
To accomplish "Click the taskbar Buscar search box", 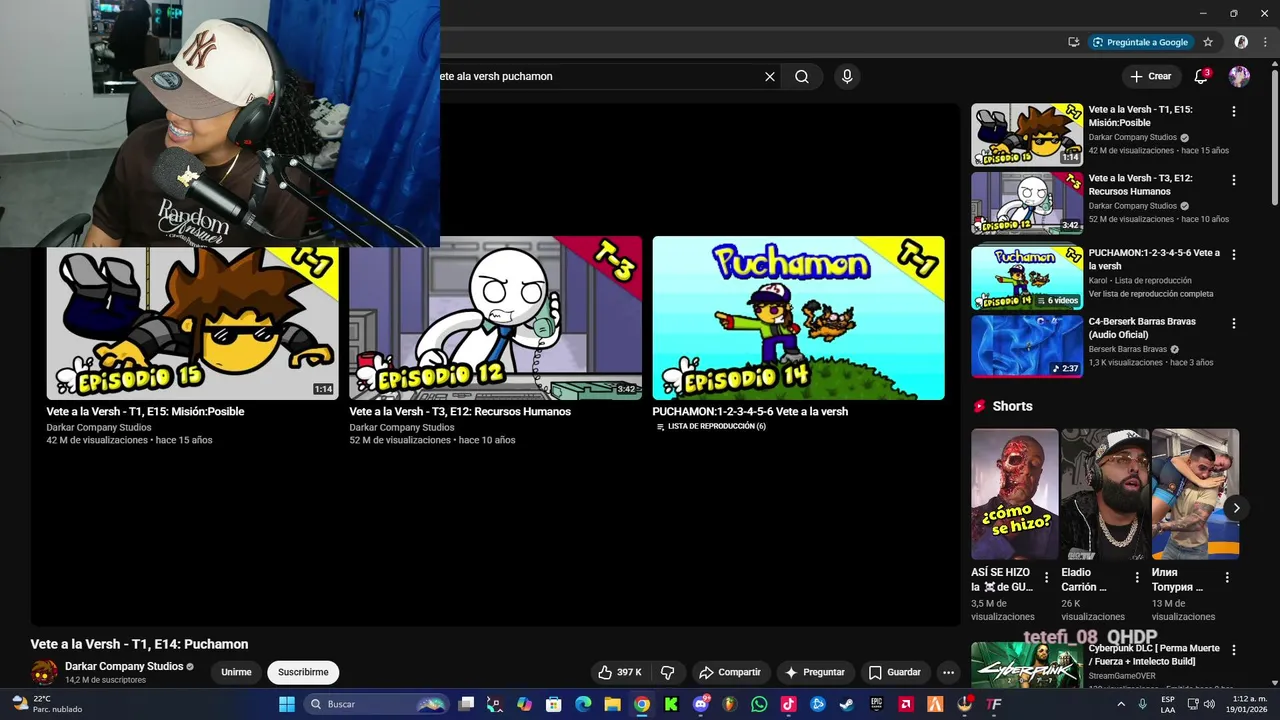I will point(375,704).
